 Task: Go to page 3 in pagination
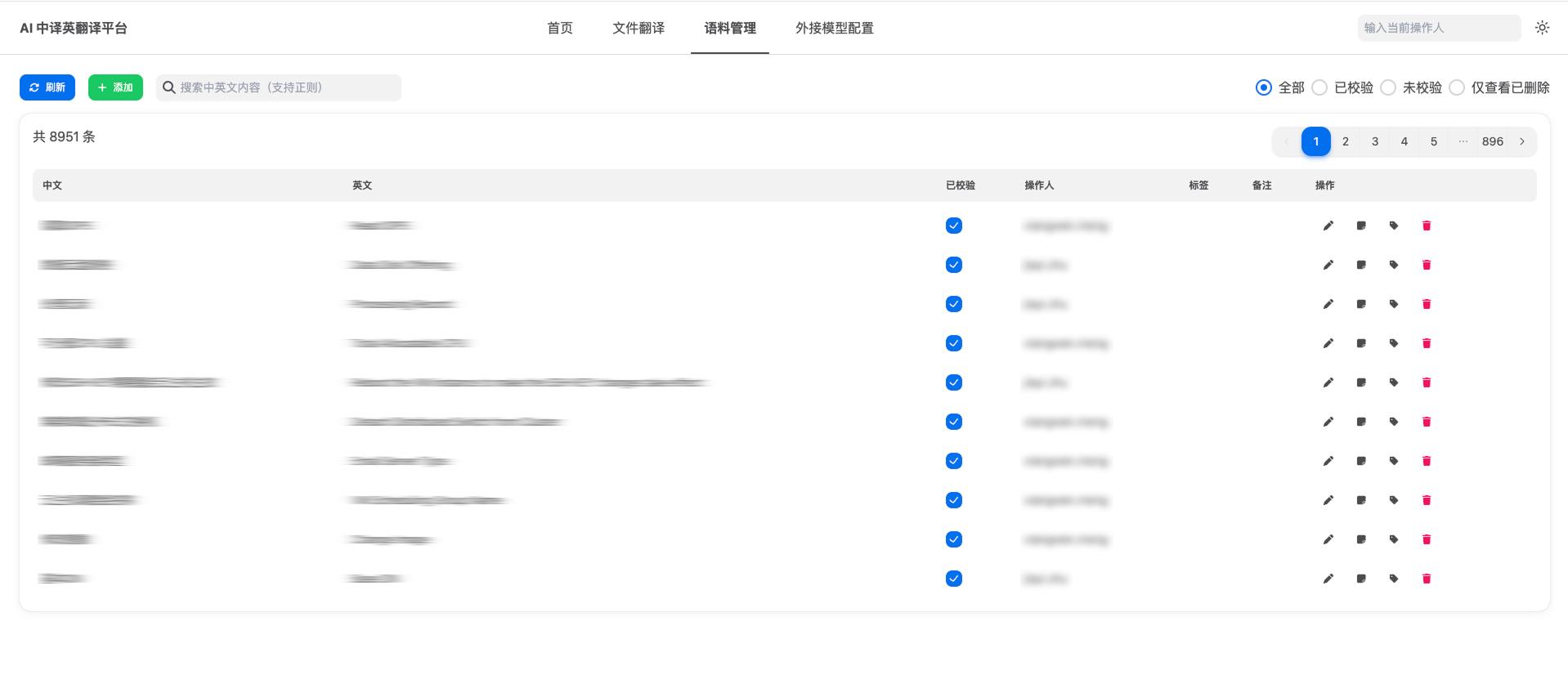pos(1375,141)
